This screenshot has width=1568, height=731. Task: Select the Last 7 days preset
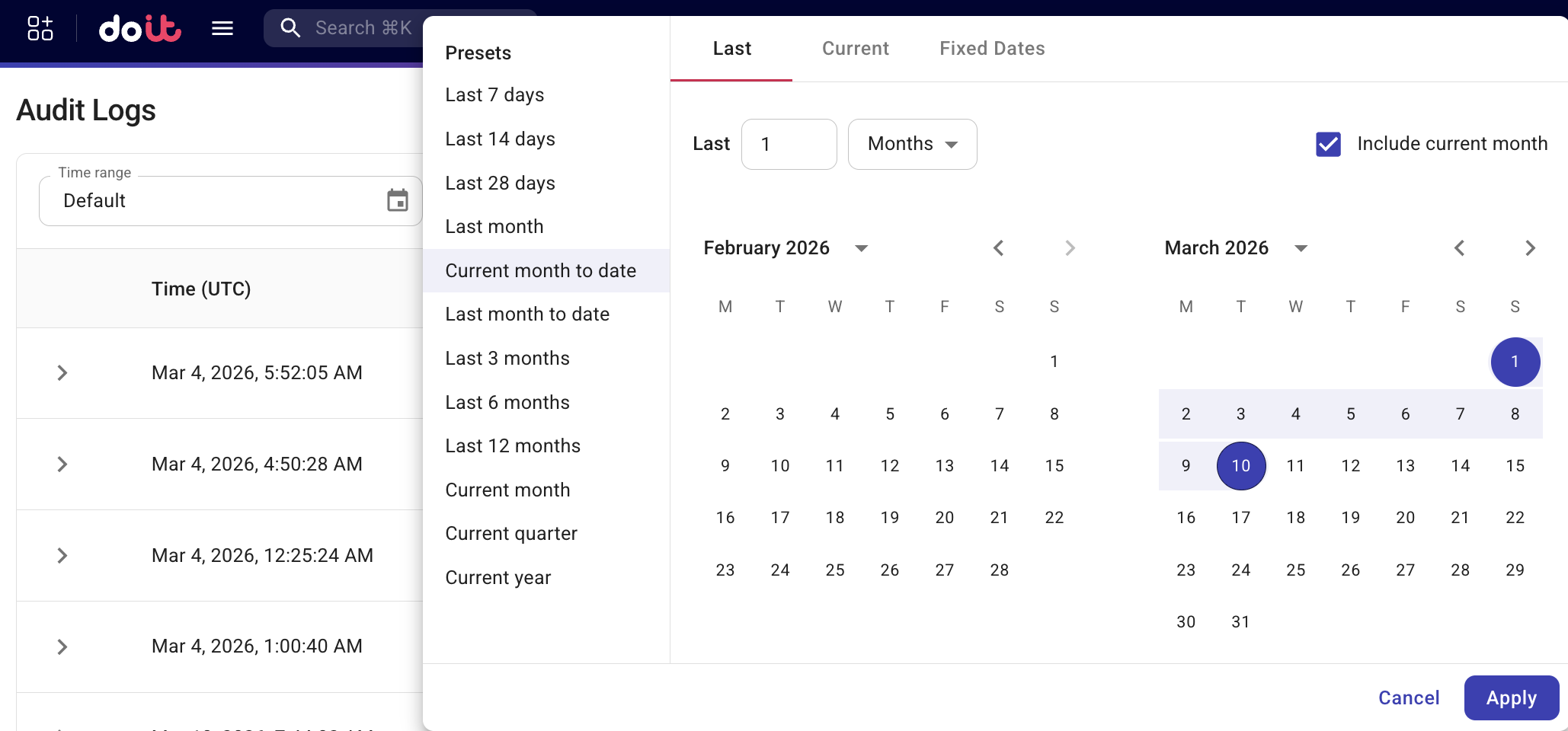(x=494, y=94)
